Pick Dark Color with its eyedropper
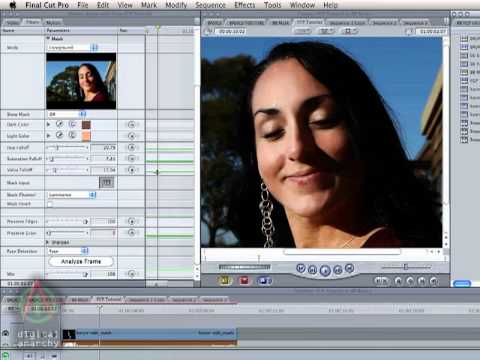The height and width of the screenshot is (360, 480). tap(59, 124)
